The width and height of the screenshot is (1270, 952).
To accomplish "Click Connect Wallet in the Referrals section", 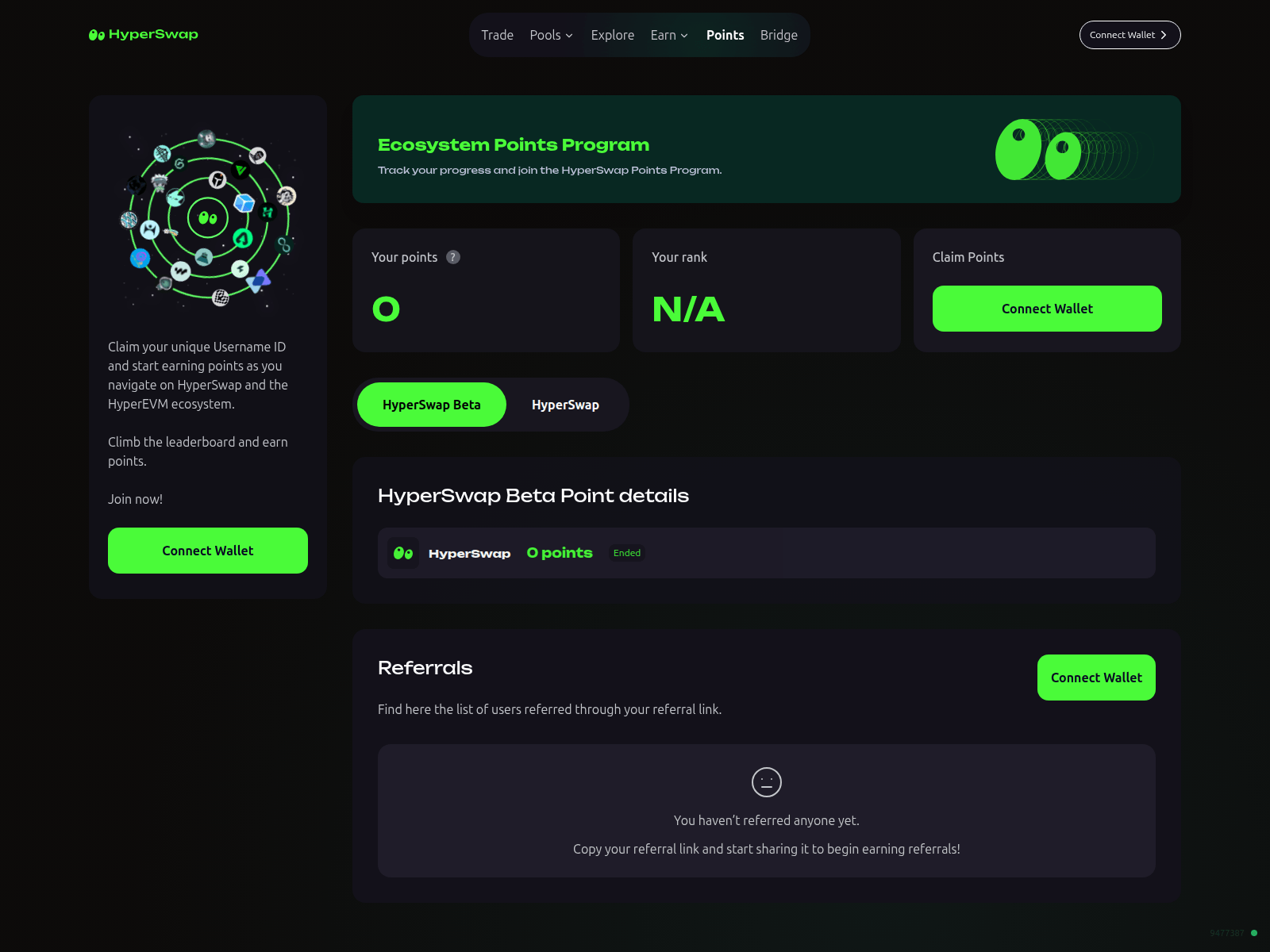I will click(1095, 678).
